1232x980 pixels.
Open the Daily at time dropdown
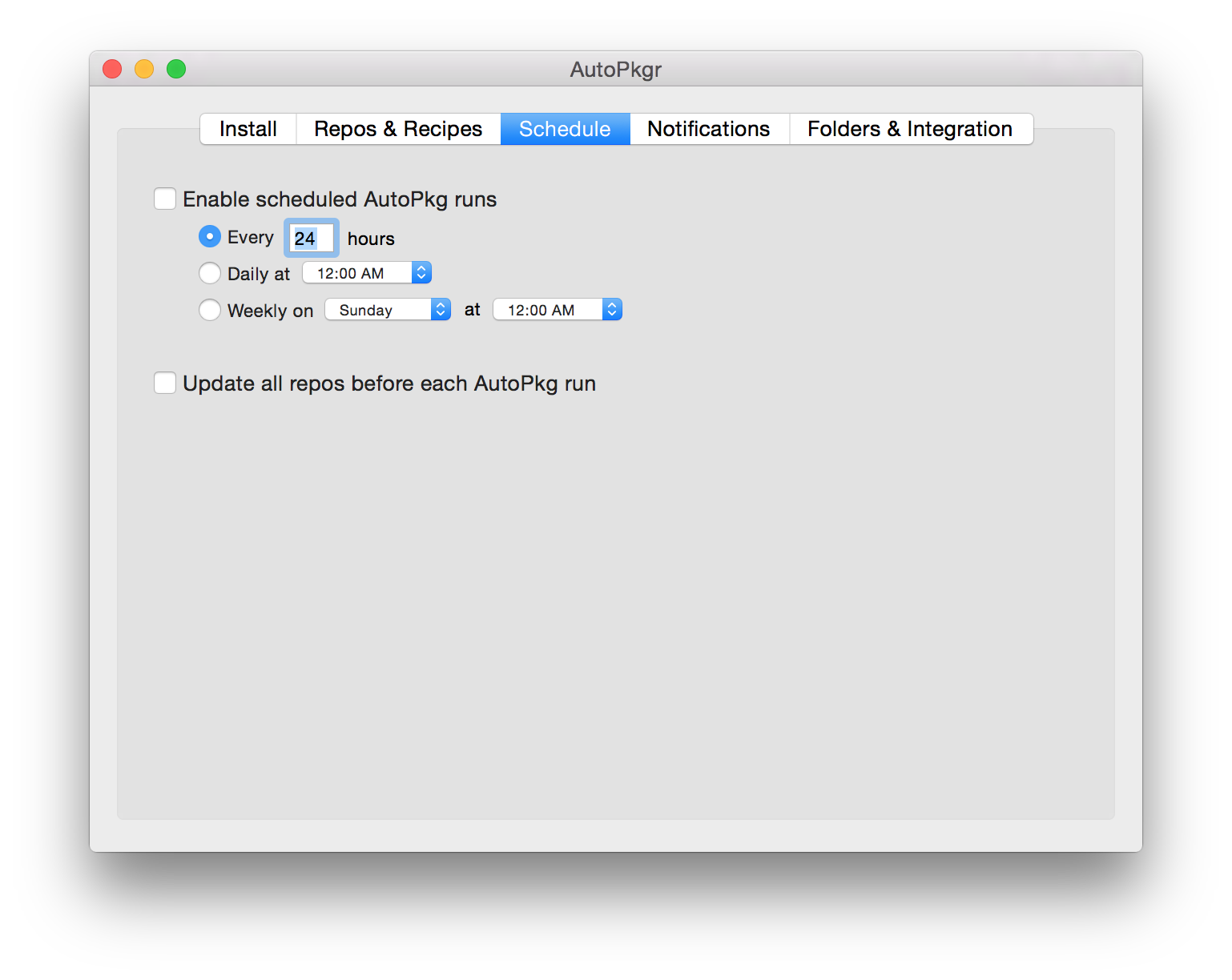pos(367,273)
